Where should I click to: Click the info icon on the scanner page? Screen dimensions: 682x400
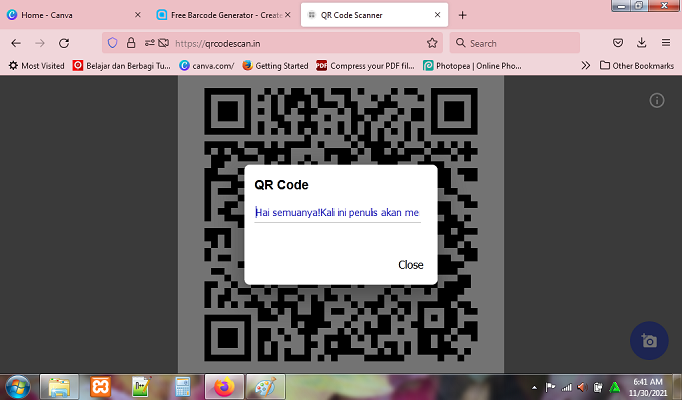tap(657, 100)
